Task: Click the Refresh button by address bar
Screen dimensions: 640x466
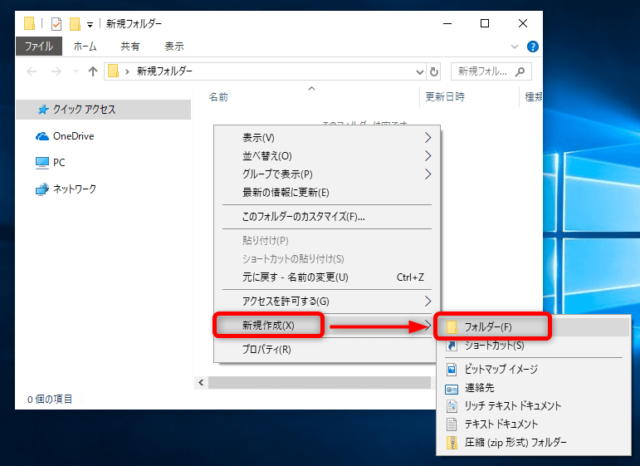Action: pyautogui.click(x=434, y=72)
